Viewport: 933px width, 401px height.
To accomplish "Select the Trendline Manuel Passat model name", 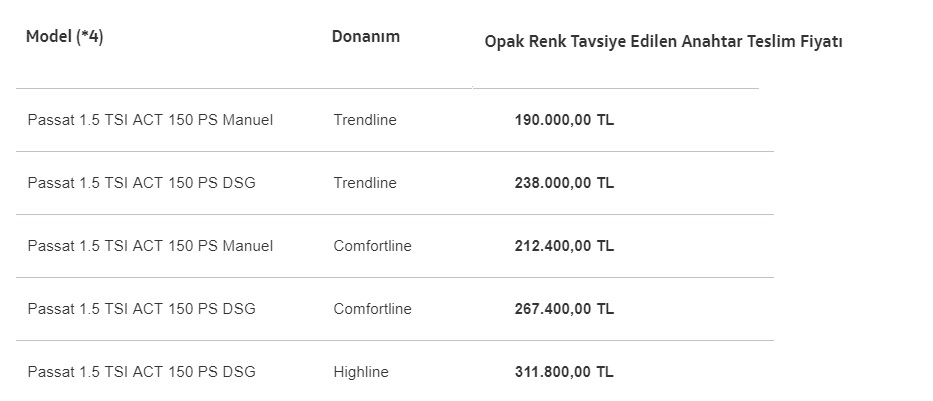I will coord(151,120).
